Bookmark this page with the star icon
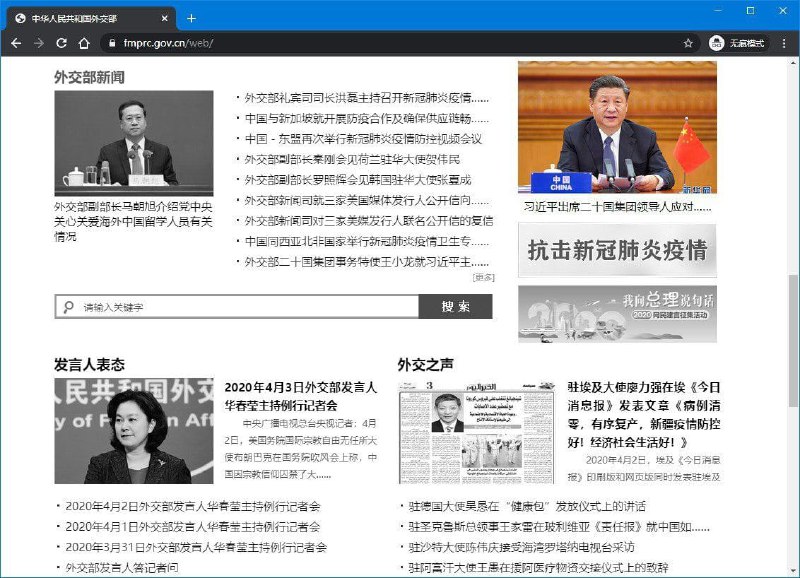Viewport: 800px width, 578px height. [686, 43]
